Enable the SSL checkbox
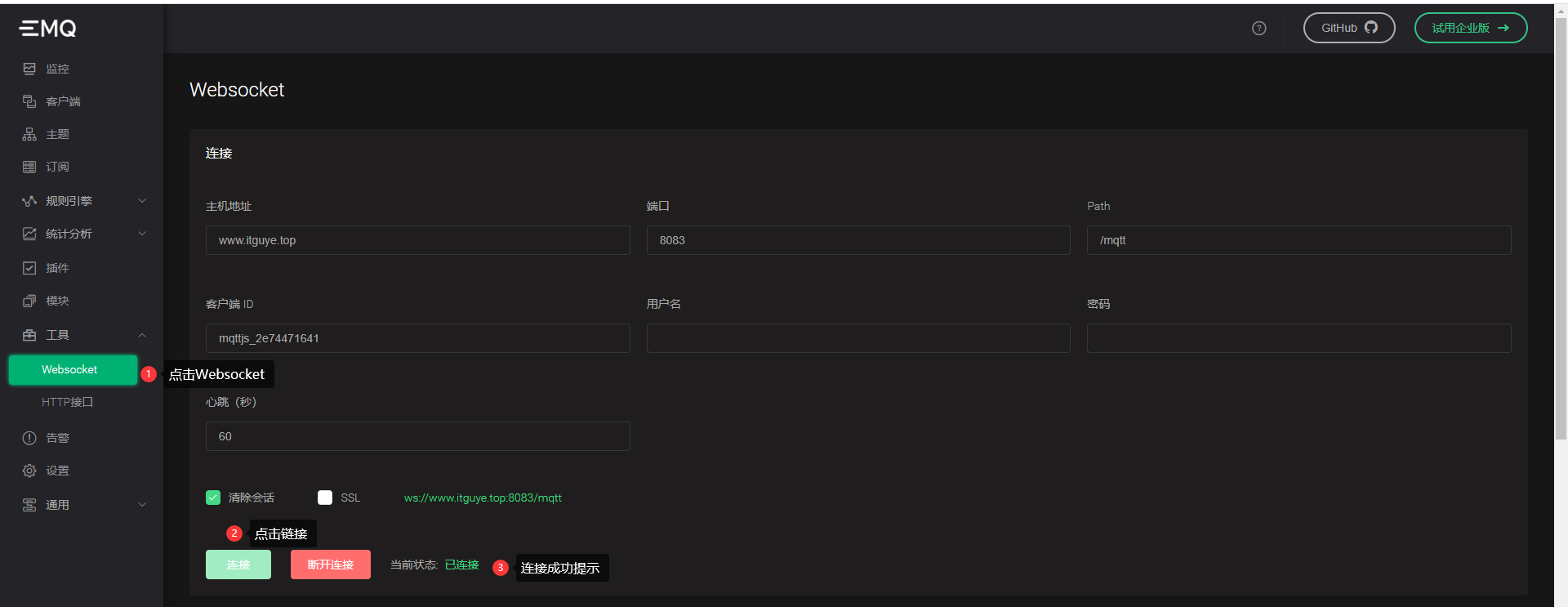Screen dimensions: 1568x607 [325, 498]
